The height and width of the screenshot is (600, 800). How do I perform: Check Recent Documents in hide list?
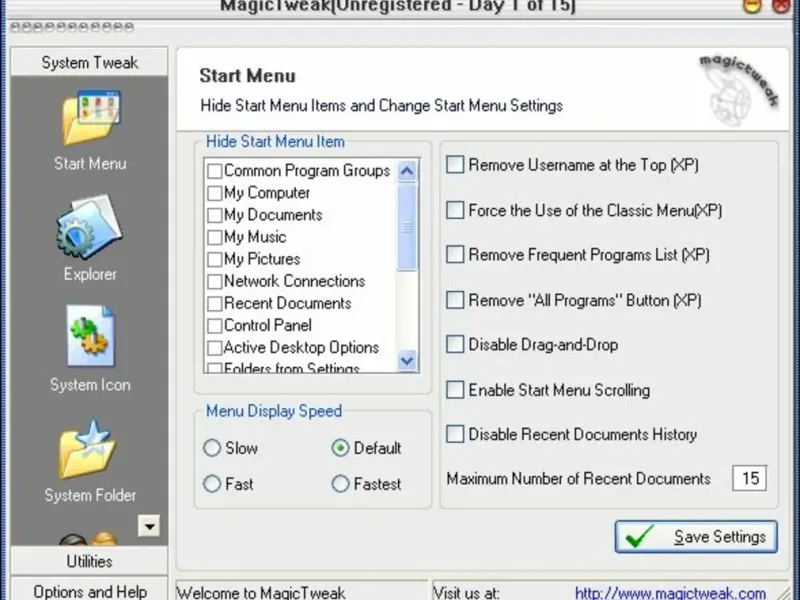(215, 304)
